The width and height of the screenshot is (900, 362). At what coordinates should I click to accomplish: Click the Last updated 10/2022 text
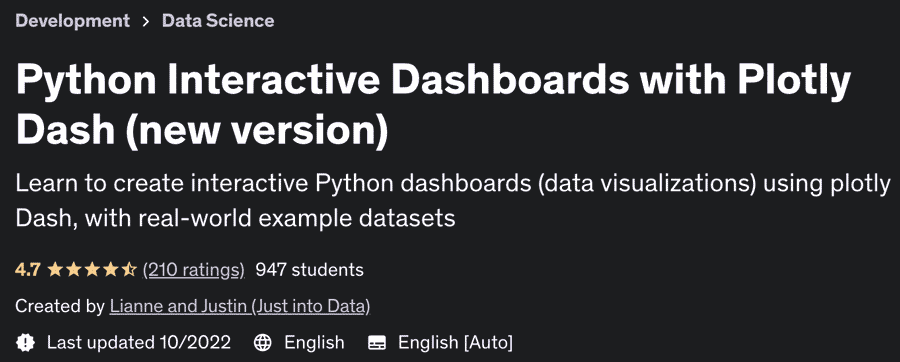[x=139, y=342]
